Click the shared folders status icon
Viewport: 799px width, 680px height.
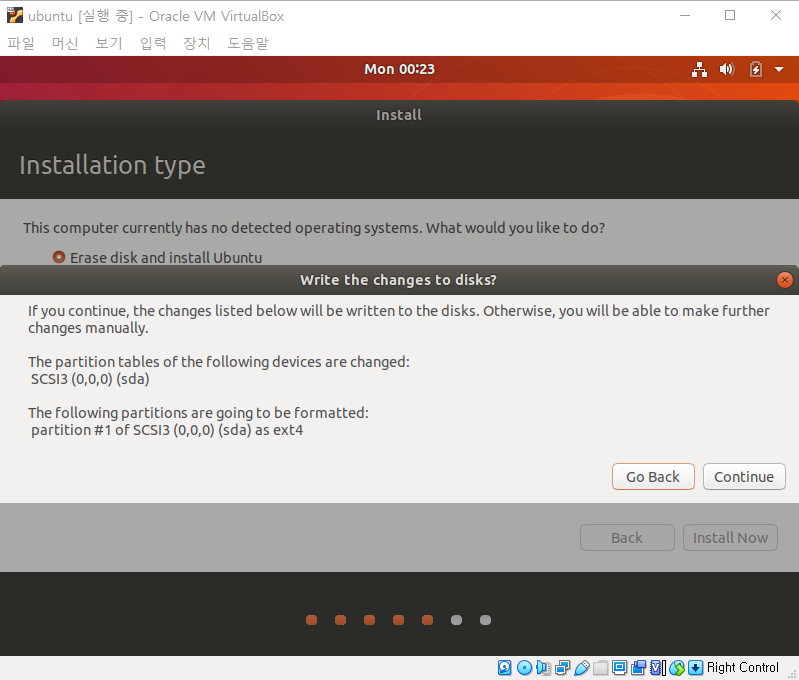pos(600,667)
